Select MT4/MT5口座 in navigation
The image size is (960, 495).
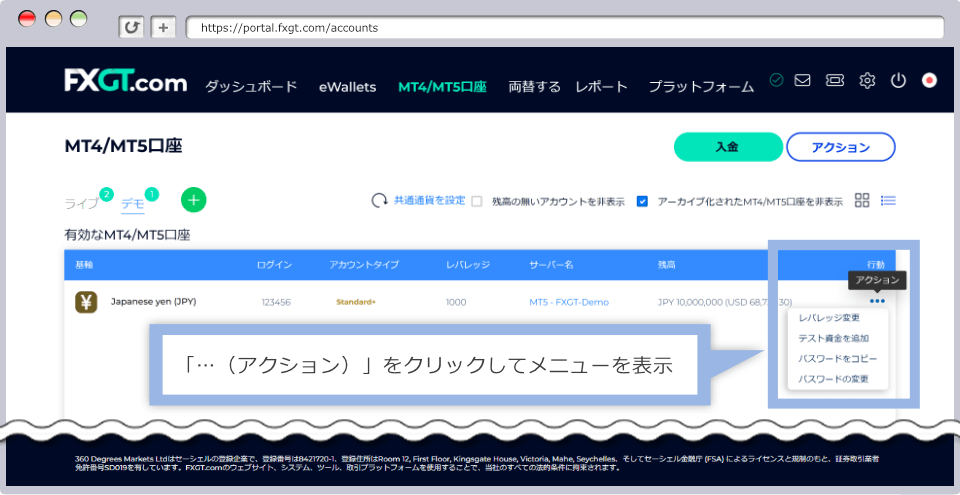[442, 87]
